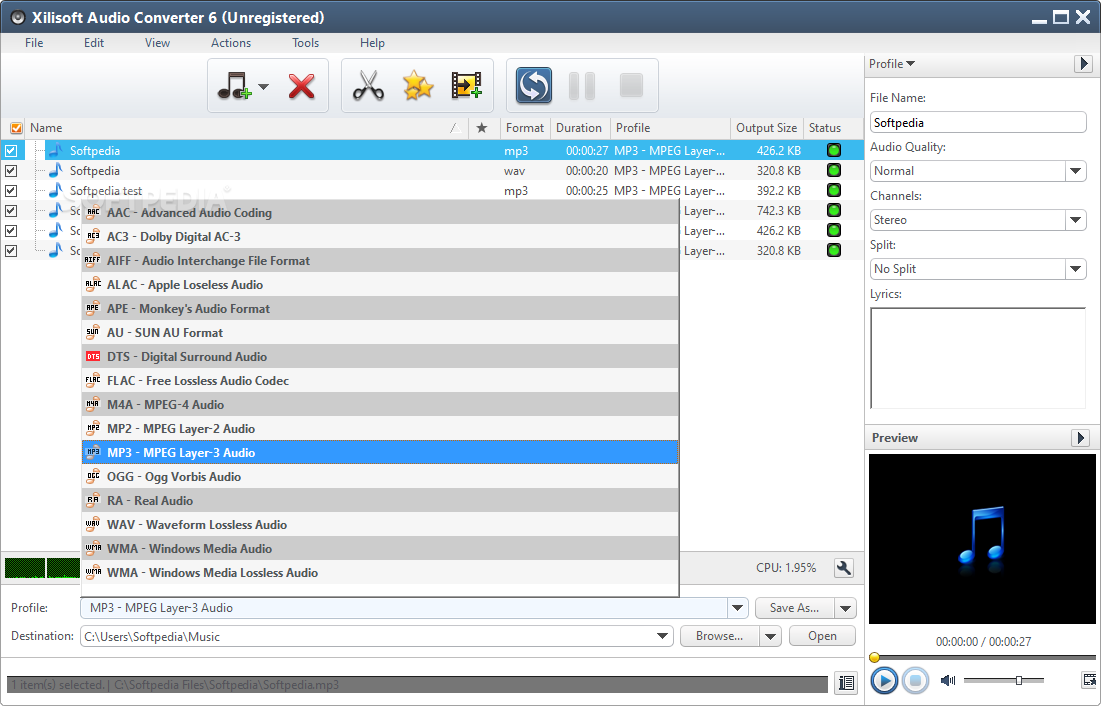Click the Add File music note icon

(235, 86)
